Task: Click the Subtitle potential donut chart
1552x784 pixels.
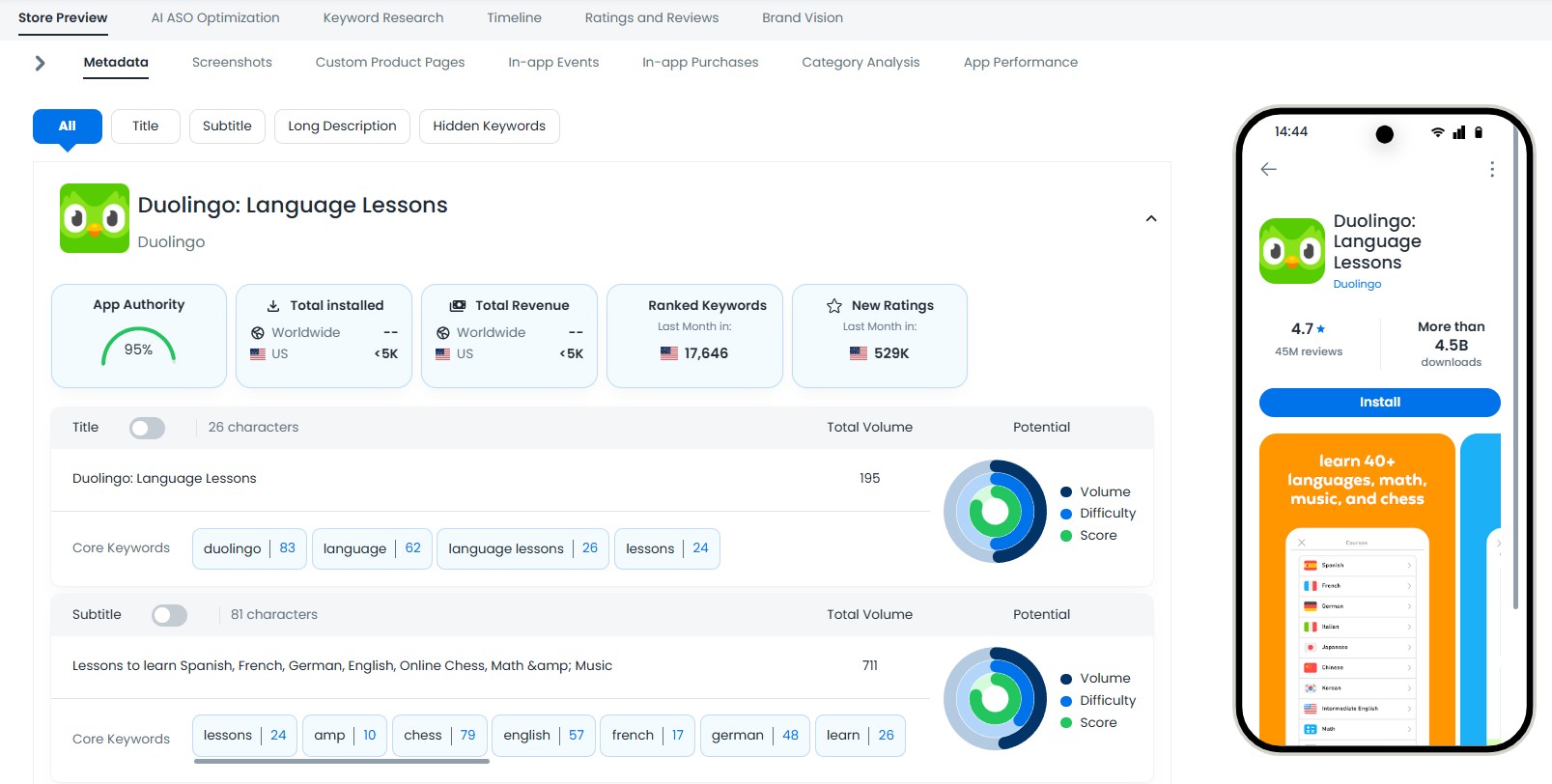Action: point(995,699)
